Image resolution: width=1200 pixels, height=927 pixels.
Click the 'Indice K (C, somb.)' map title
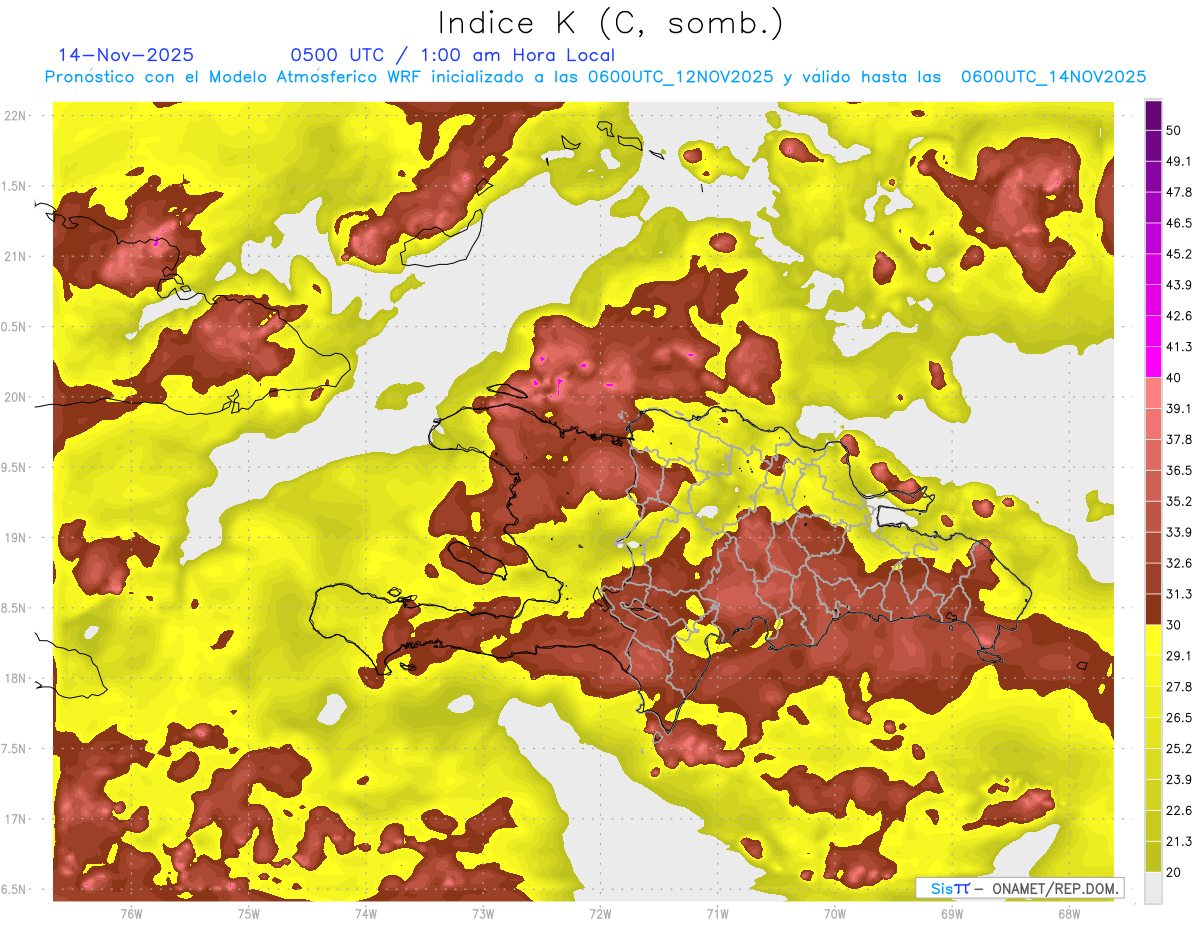click(610, 23)
